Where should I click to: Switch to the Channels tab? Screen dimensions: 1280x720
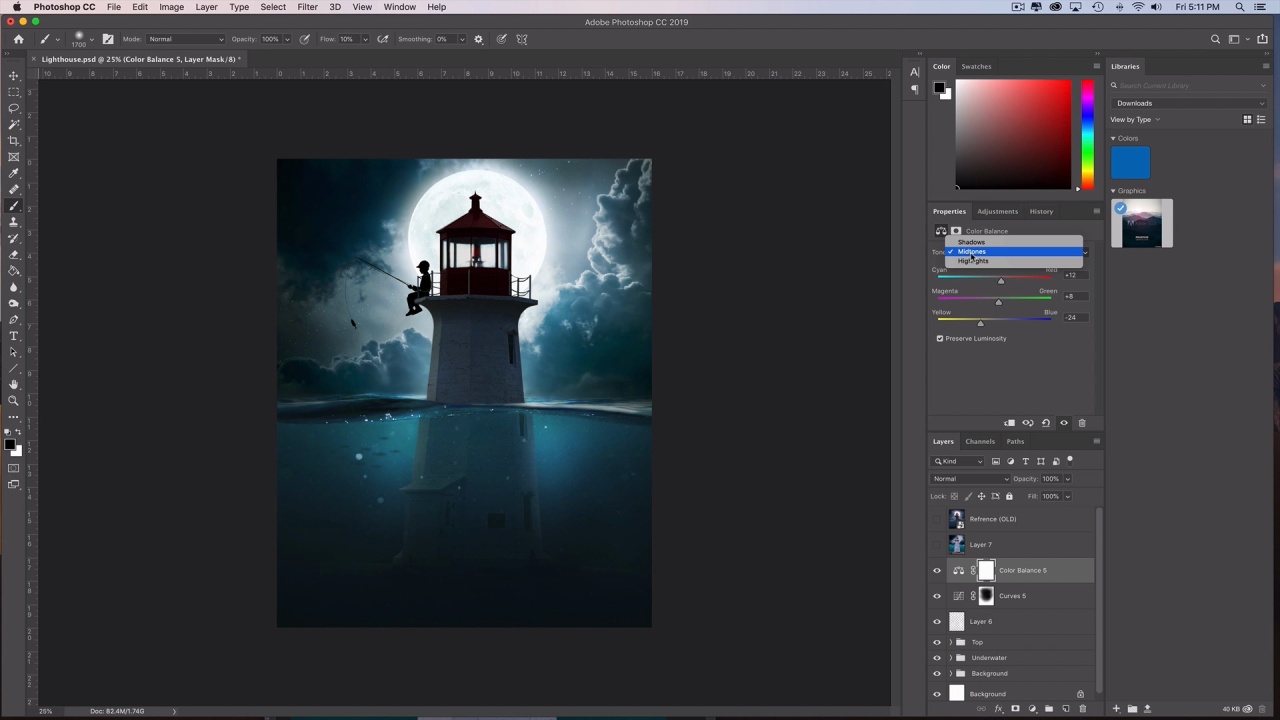tap(979, 441)
